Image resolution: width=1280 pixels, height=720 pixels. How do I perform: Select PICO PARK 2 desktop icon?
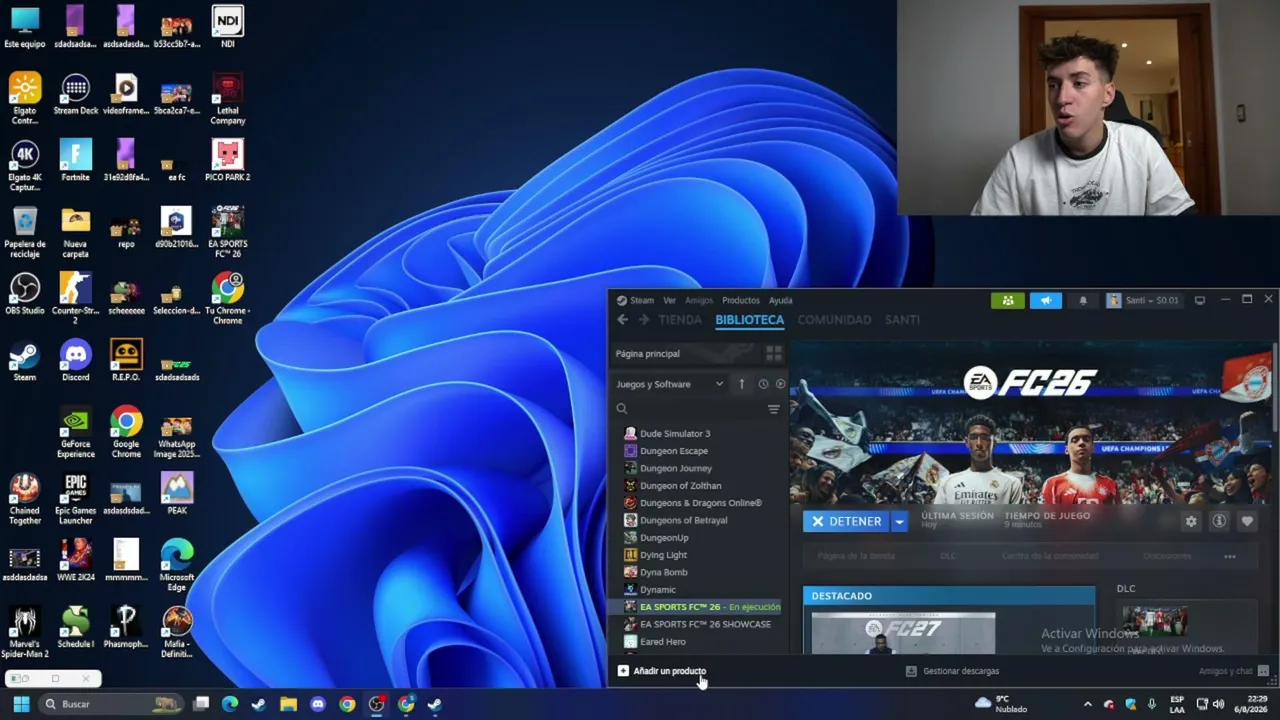(227, 161)
